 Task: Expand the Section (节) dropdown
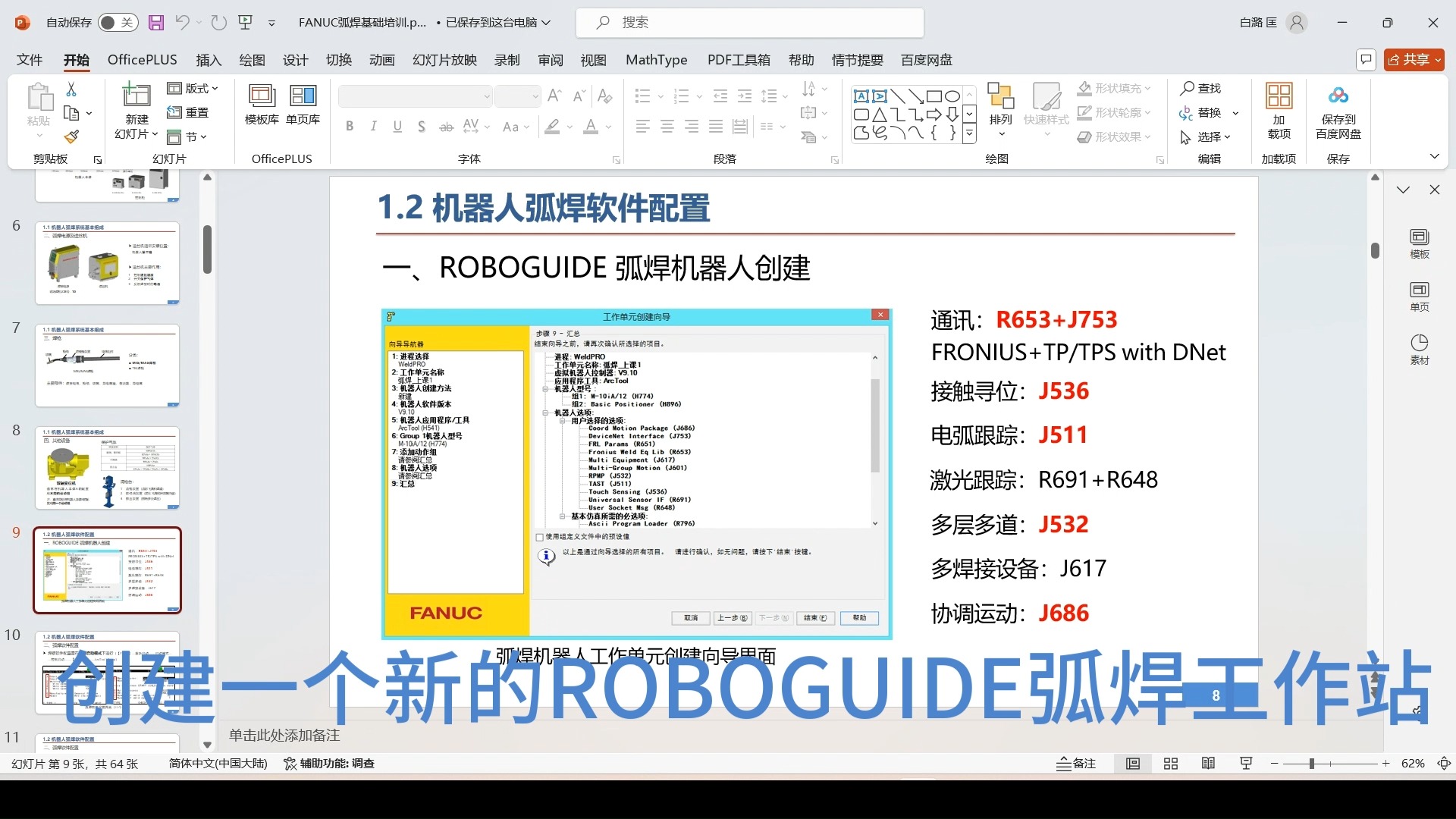coord(187,137)
